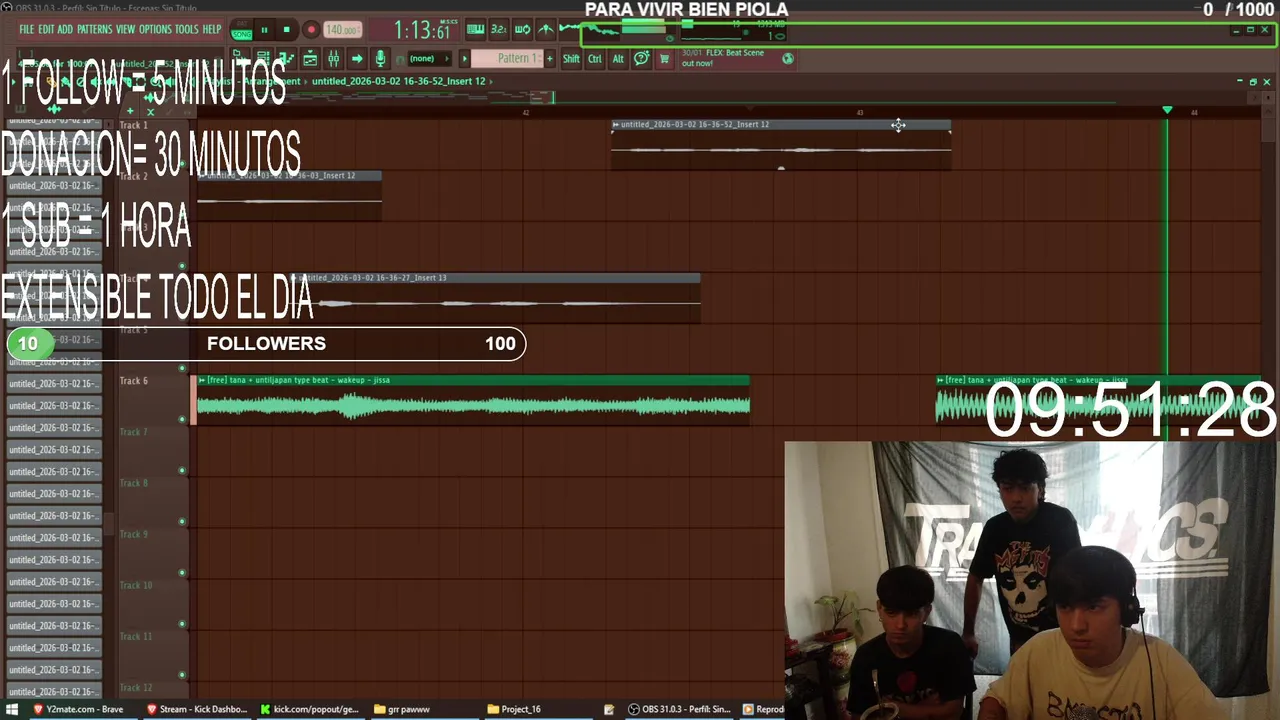Click the green playhead marker on timeline
The width and height of the screenshot is (1280, 720).
click(x=1167, y=109)
